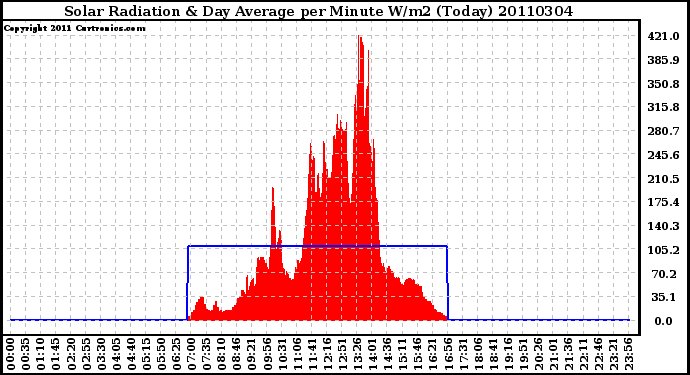
Task: Click the 02:55 time label
Action: [x=86, y=354]
